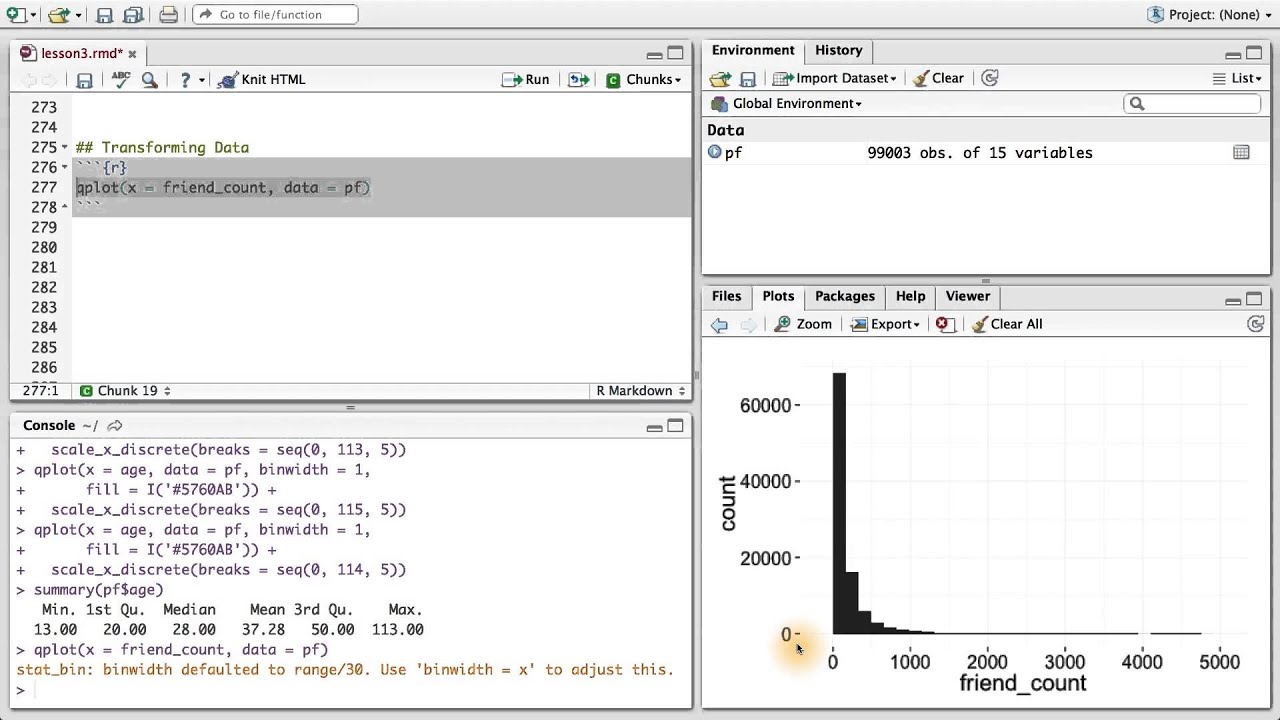This screenshot has width=1280, height=720.
Task: Close the lesson3.rmd tab
Action: click(x=132, y=54)
